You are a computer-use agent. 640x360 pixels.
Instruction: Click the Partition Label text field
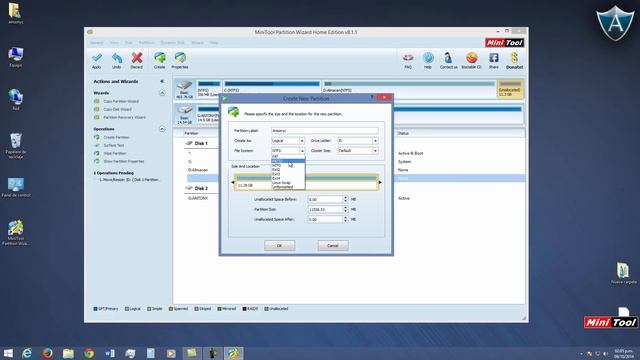point(324,131)
